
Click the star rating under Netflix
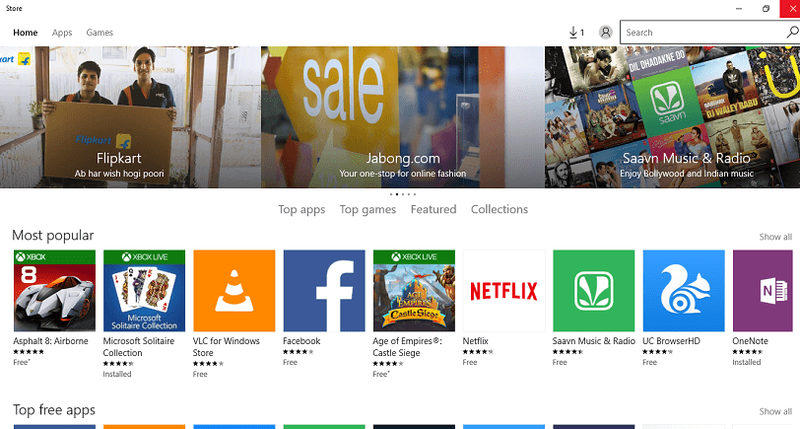click(x=478, y=352)
